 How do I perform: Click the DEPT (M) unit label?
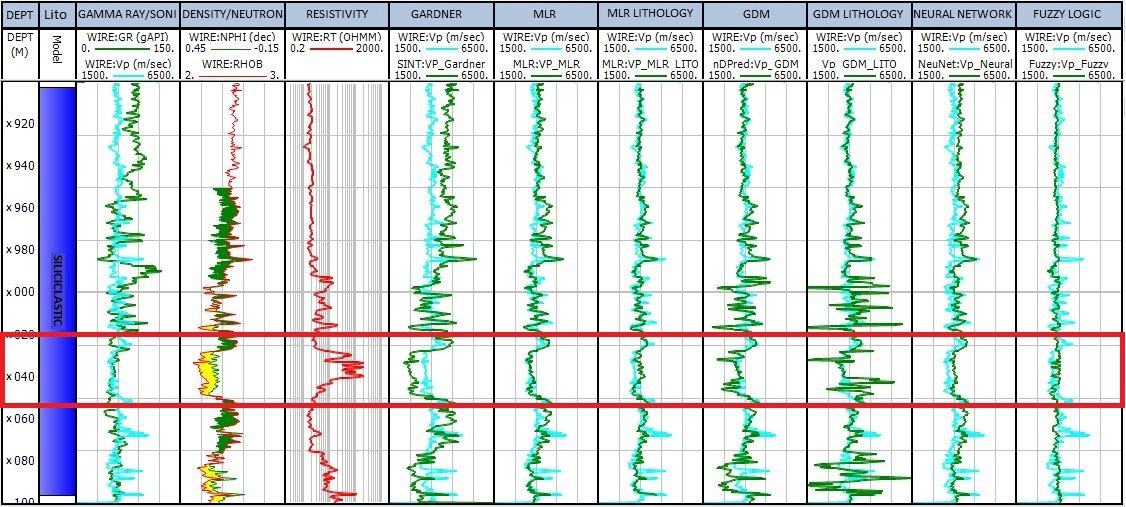pyautogui.click(x=19, y=43)
